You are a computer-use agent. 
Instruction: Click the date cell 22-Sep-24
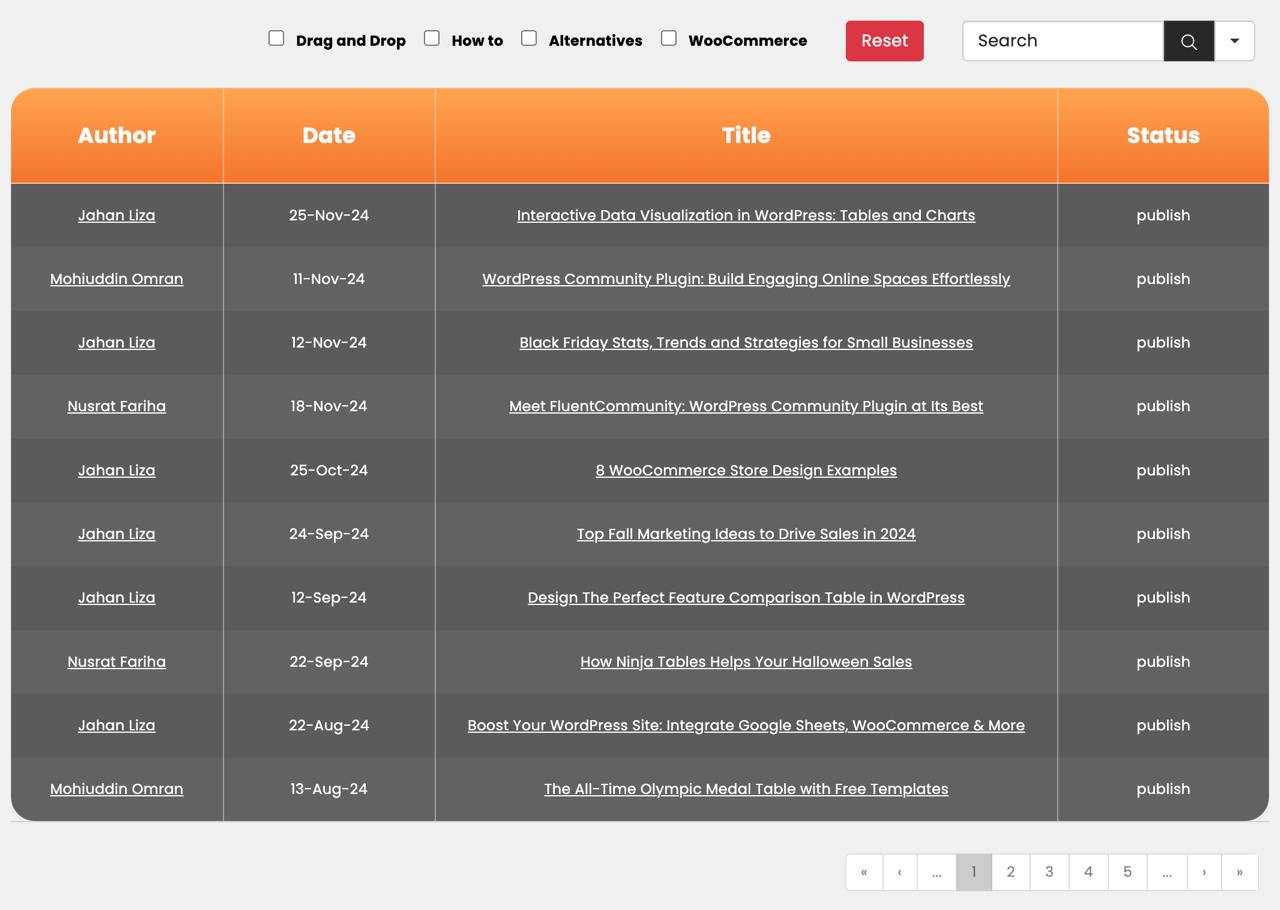(x=329, y=661)
